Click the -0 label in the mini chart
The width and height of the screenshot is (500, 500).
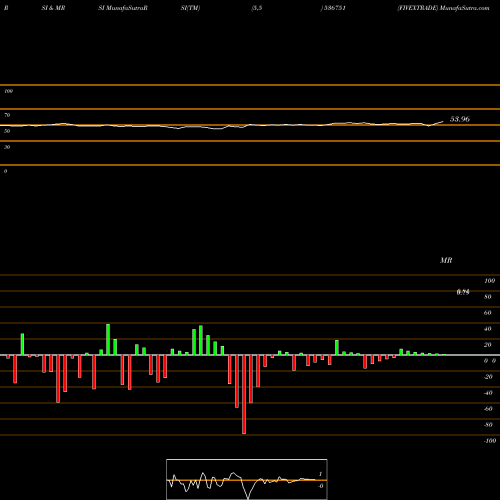(321, 486)
